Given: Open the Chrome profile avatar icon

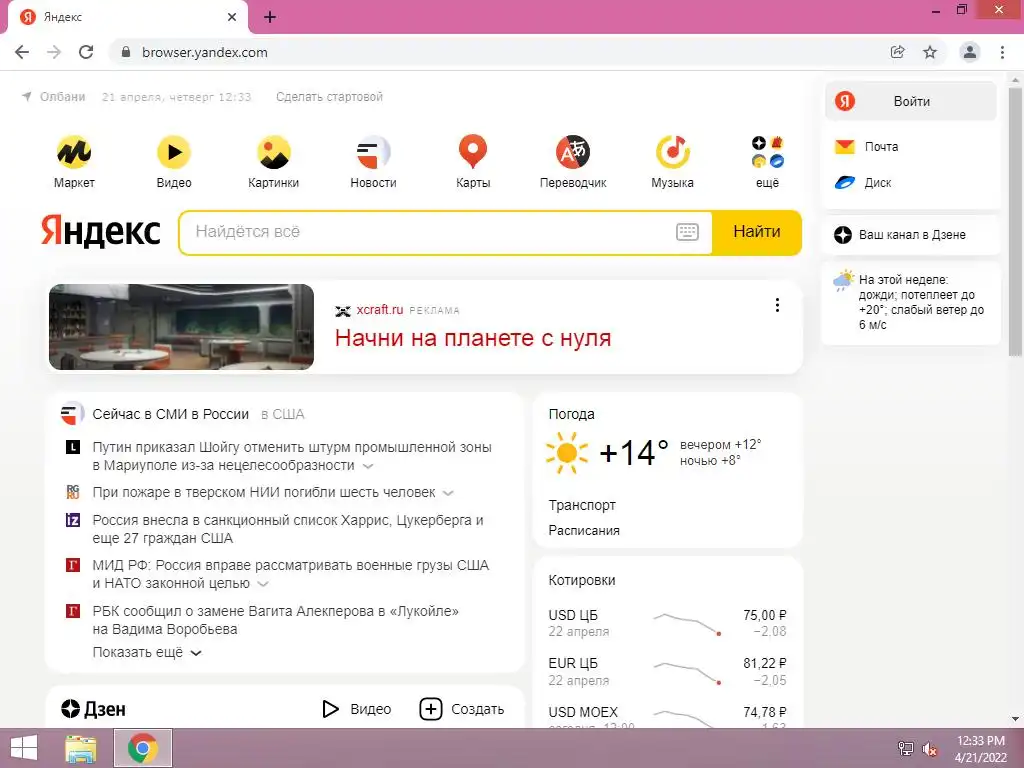Looking at the screenshot, I should pos(970,52).
